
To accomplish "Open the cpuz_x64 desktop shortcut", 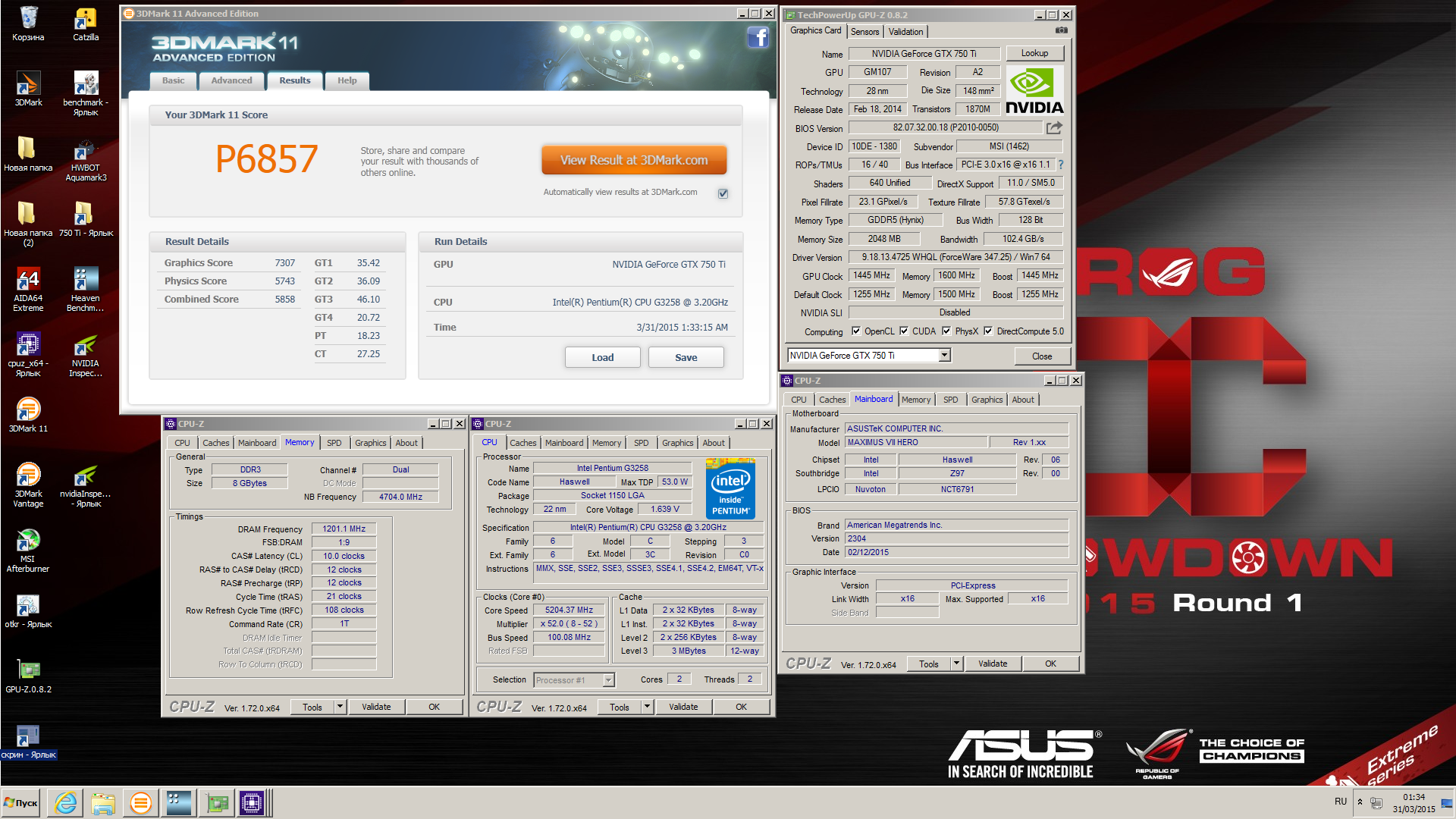I will pyautogui.click(x=28, y=354).
